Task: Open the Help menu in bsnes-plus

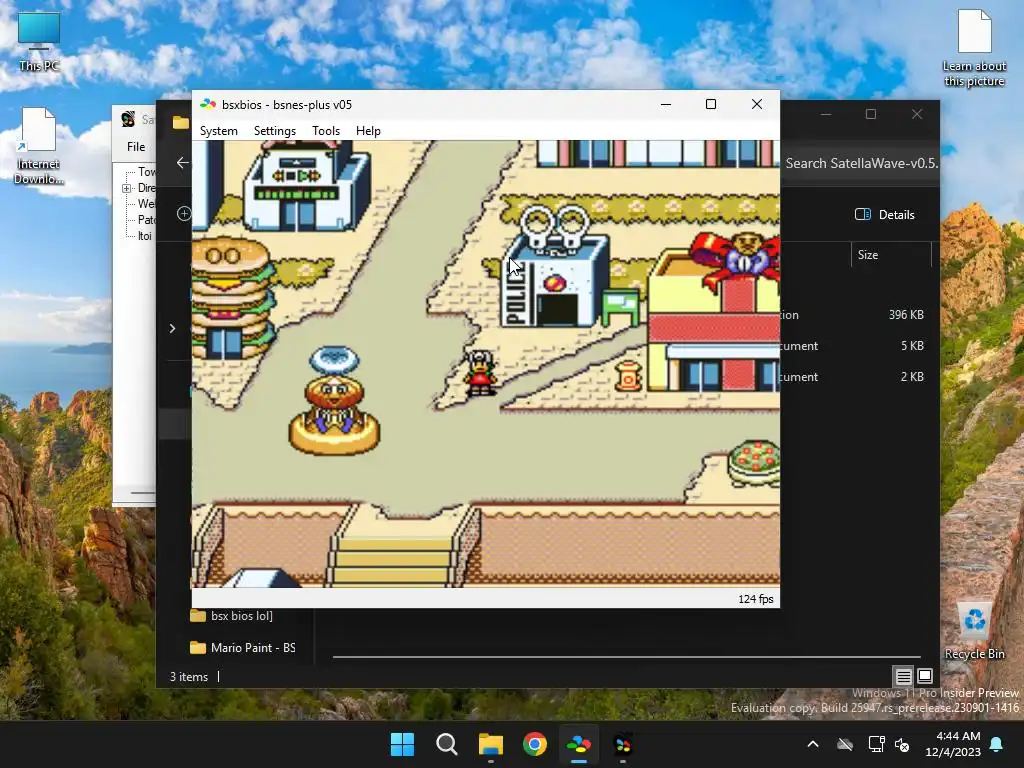Action: tap(368, 131)
